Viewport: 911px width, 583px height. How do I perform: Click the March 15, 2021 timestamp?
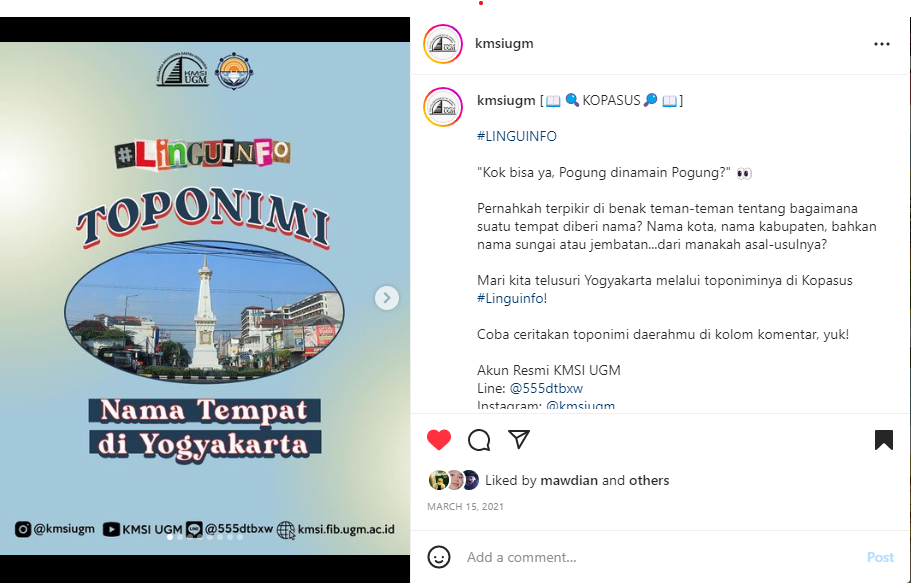pyautogui.click(x=465, y=506)
